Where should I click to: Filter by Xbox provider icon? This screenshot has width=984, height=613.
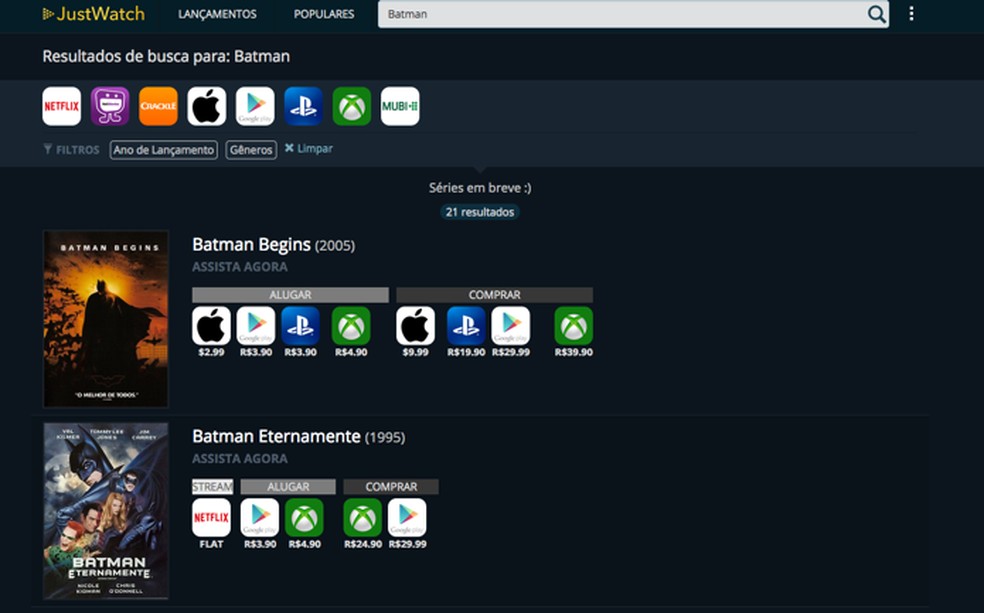[351, 106]
